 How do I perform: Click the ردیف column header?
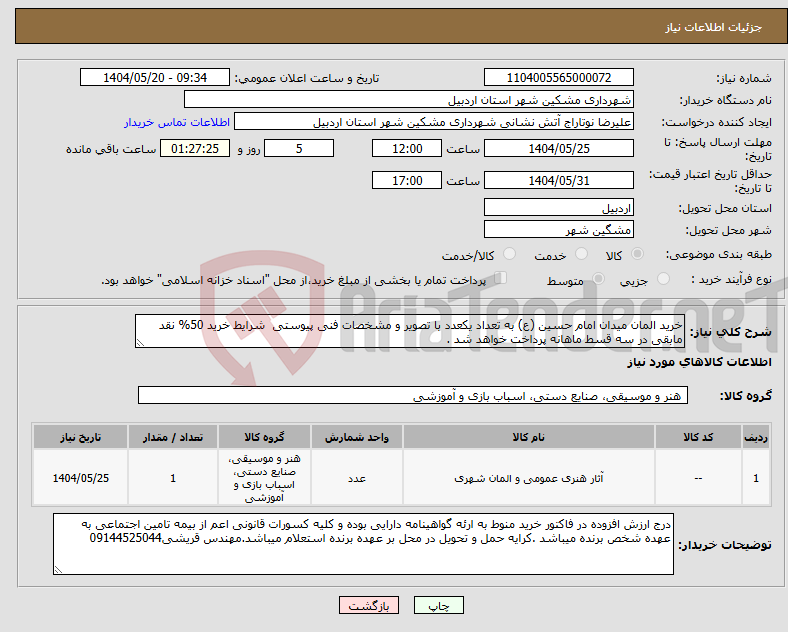coord(756,437)
